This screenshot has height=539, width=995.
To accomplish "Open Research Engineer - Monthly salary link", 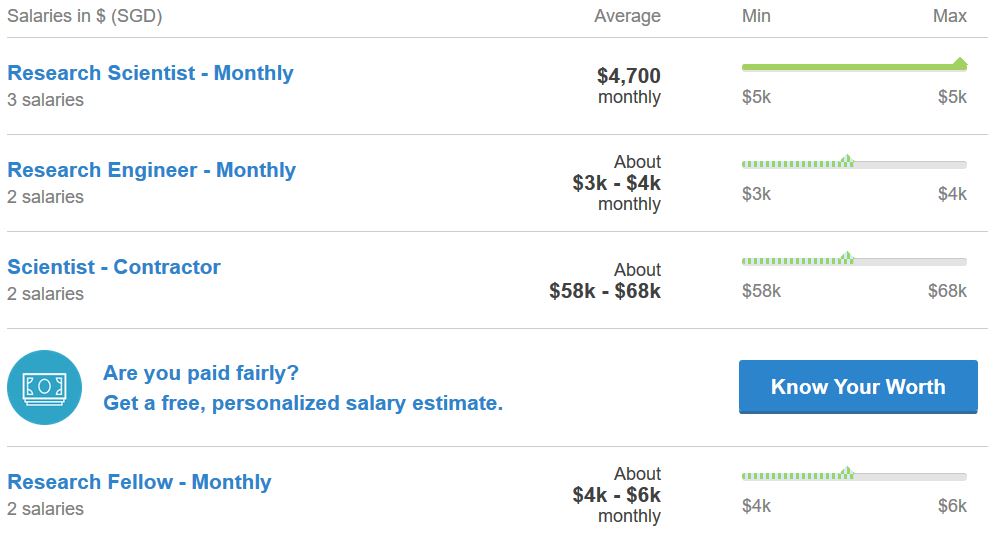I will (x=151, y=170).
